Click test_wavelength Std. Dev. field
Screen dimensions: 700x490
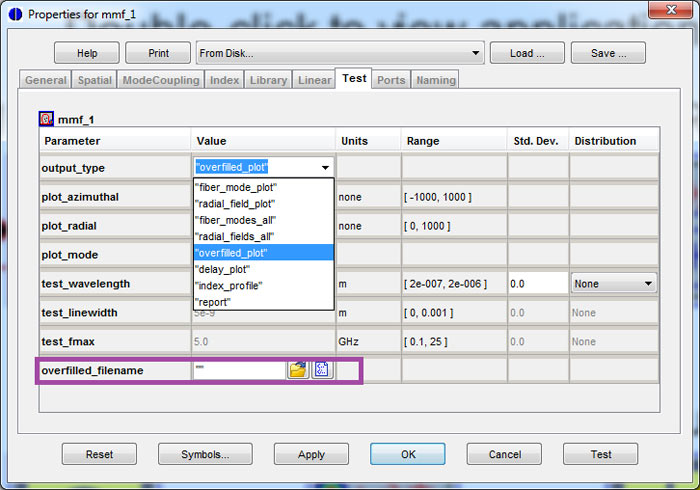[537, 284]
